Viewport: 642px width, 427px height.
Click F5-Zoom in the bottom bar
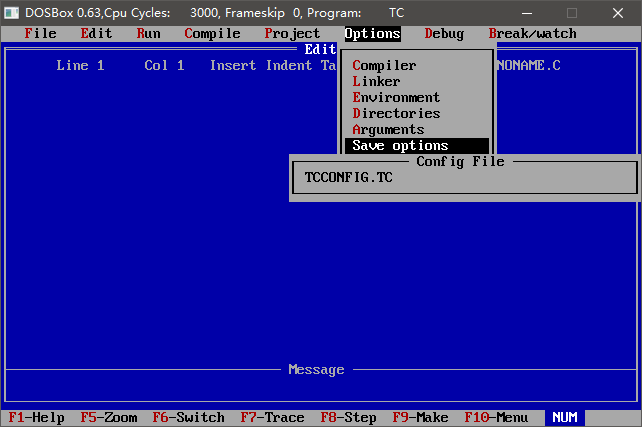tap(109, 418)
